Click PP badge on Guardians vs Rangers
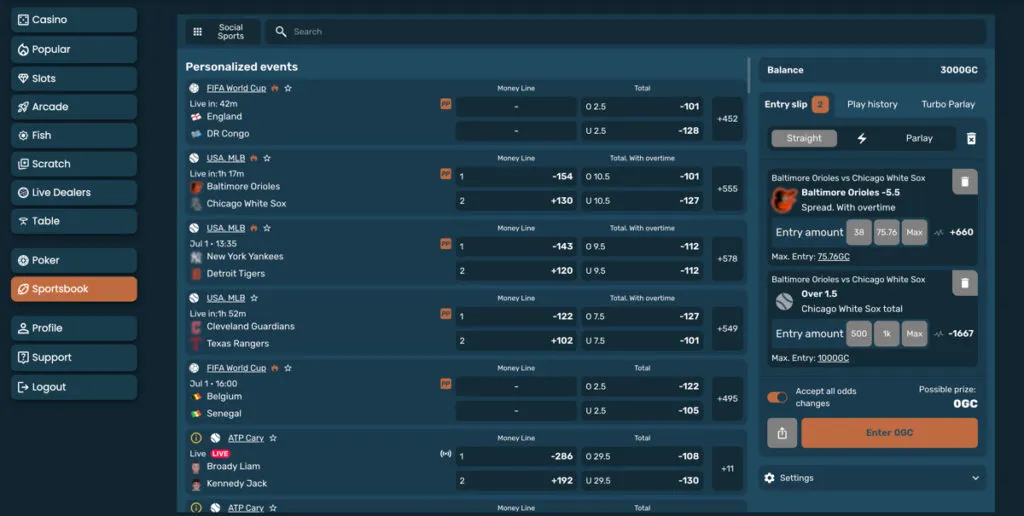 446,314
